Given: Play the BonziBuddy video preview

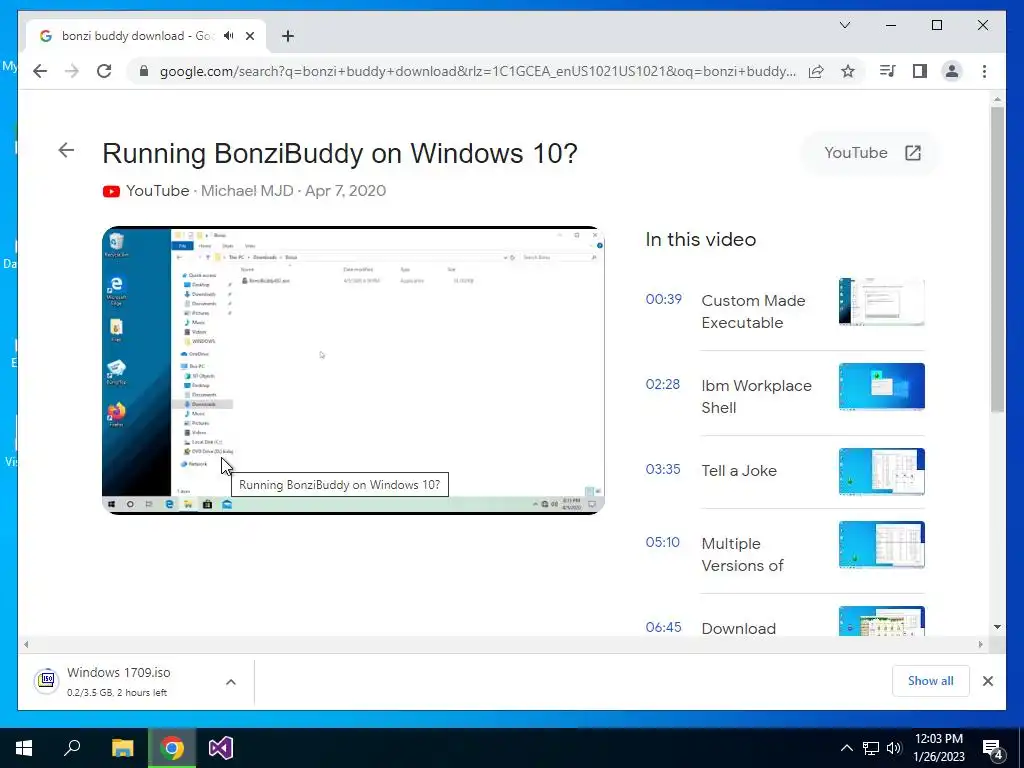Looking at the screenshot, I should point(353,370).
